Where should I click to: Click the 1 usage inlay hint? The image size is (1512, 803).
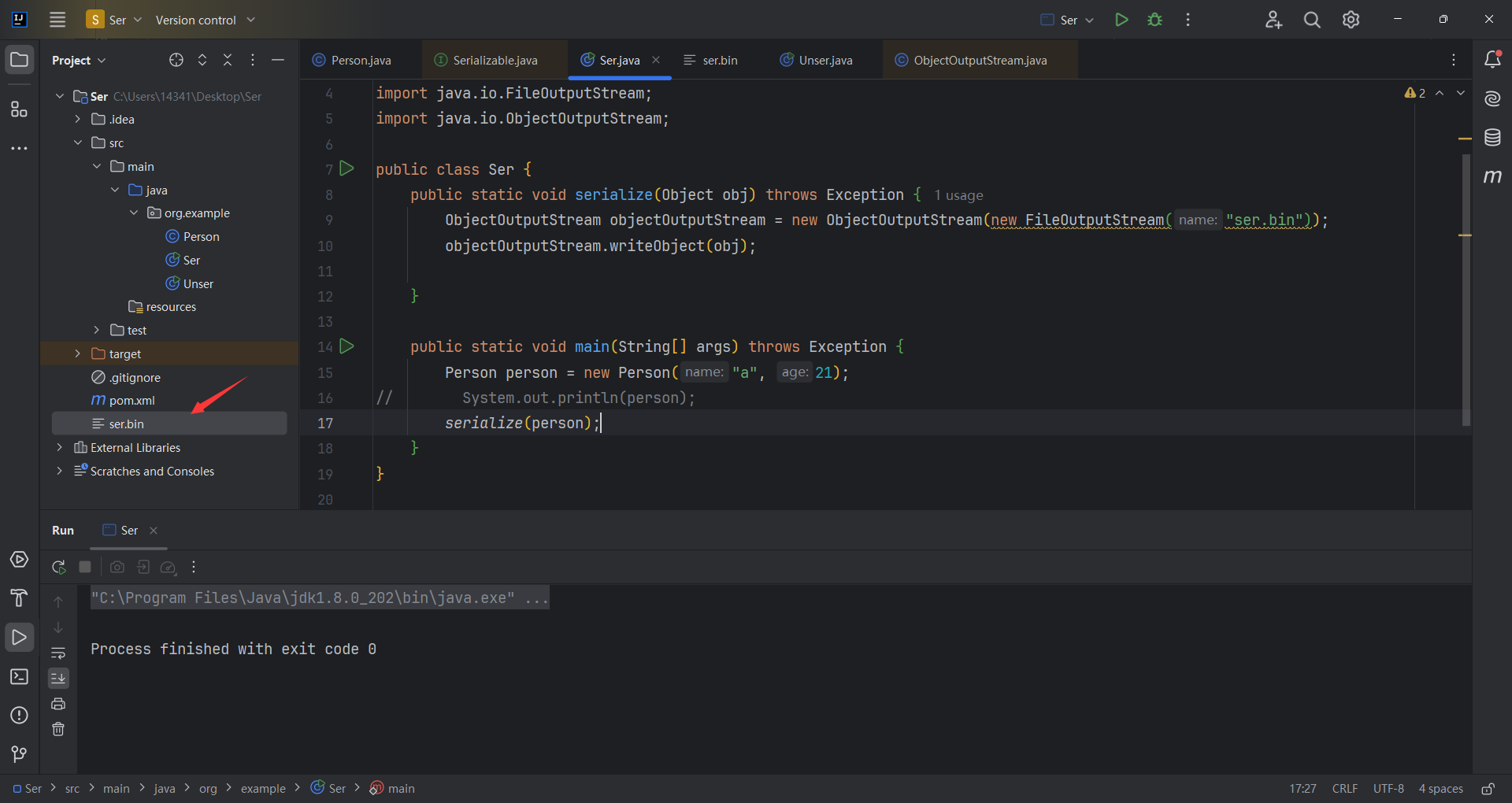tap(958, 195)
